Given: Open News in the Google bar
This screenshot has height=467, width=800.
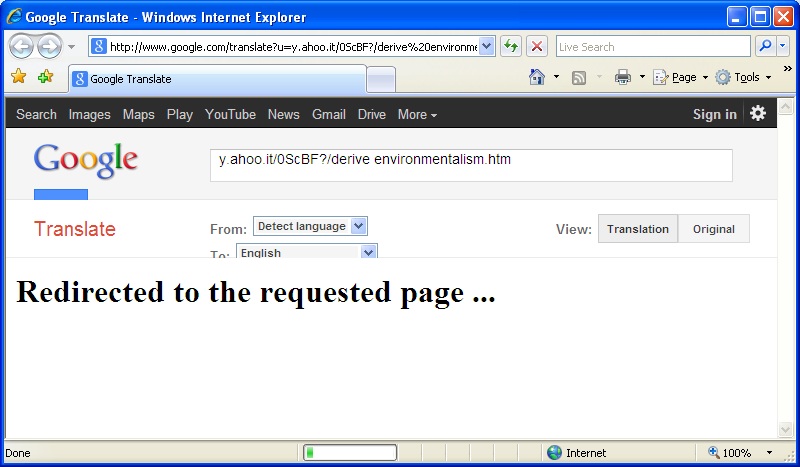Looking at the screenshot, I should [284, 114].
